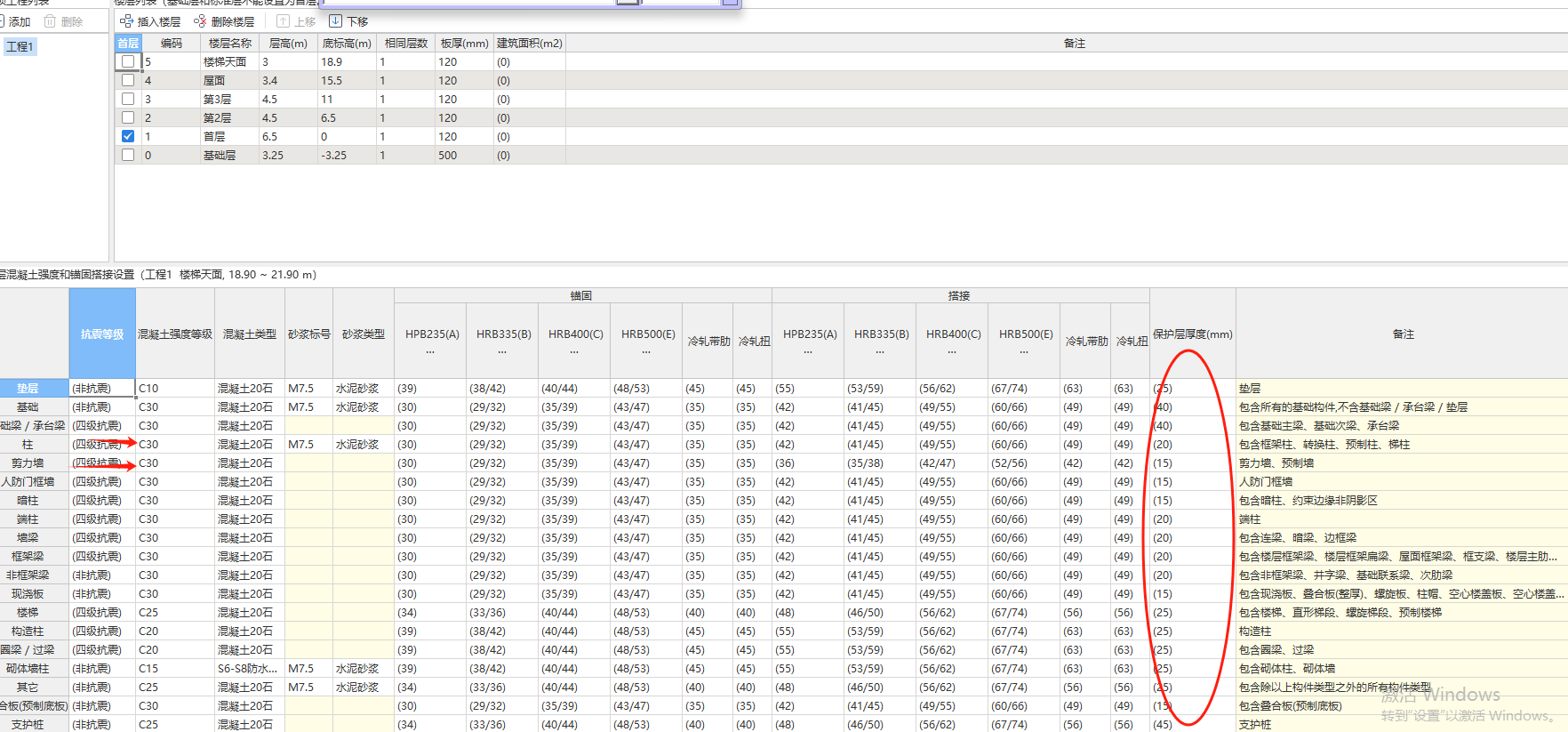Click HRB500(E) header under 搭接
Viewport: 1568px width, 732px height.
point(1025,341)
